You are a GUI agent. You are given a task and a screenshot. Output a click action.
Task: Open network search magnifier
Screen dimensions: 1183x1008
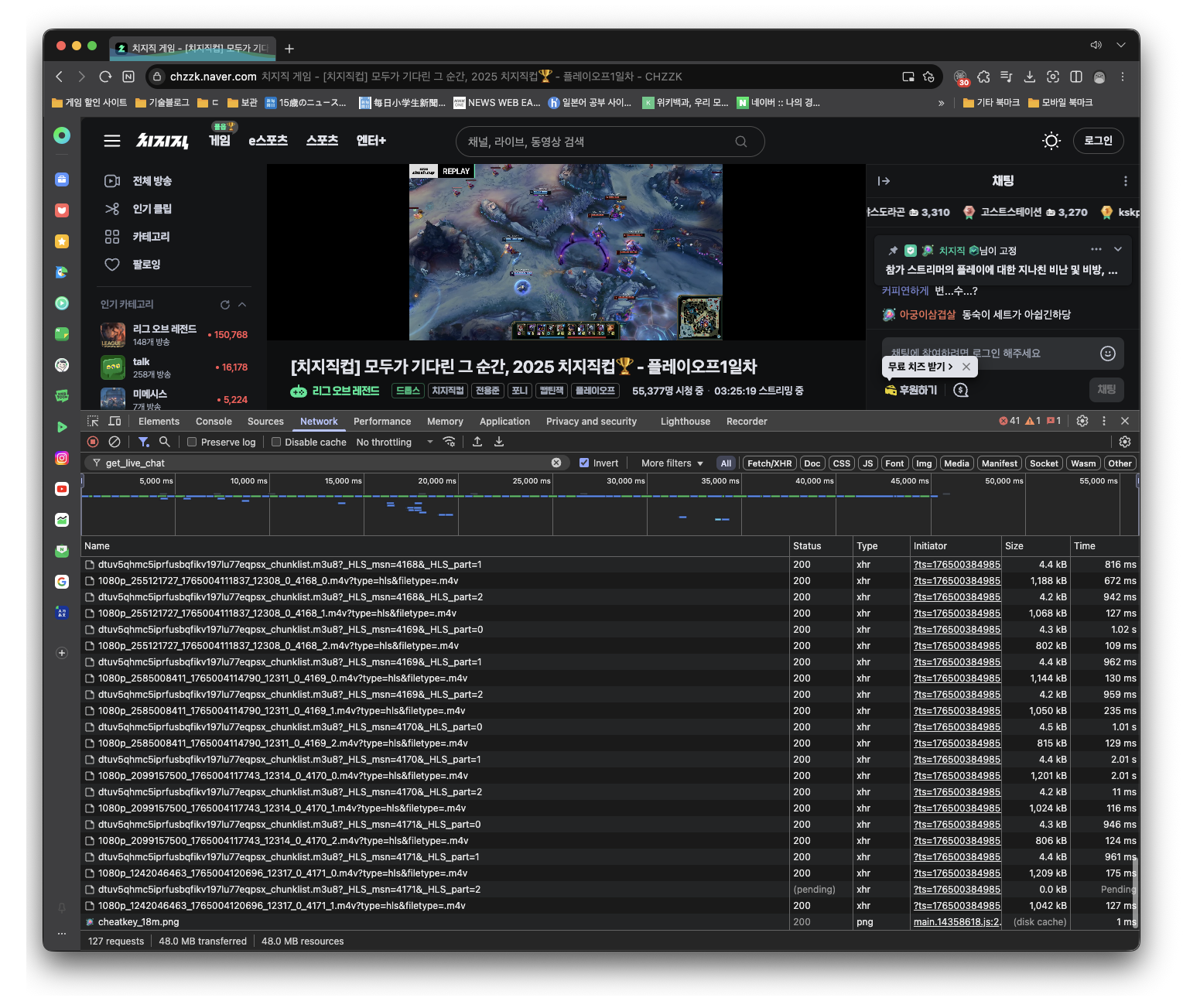pos(164,442)
